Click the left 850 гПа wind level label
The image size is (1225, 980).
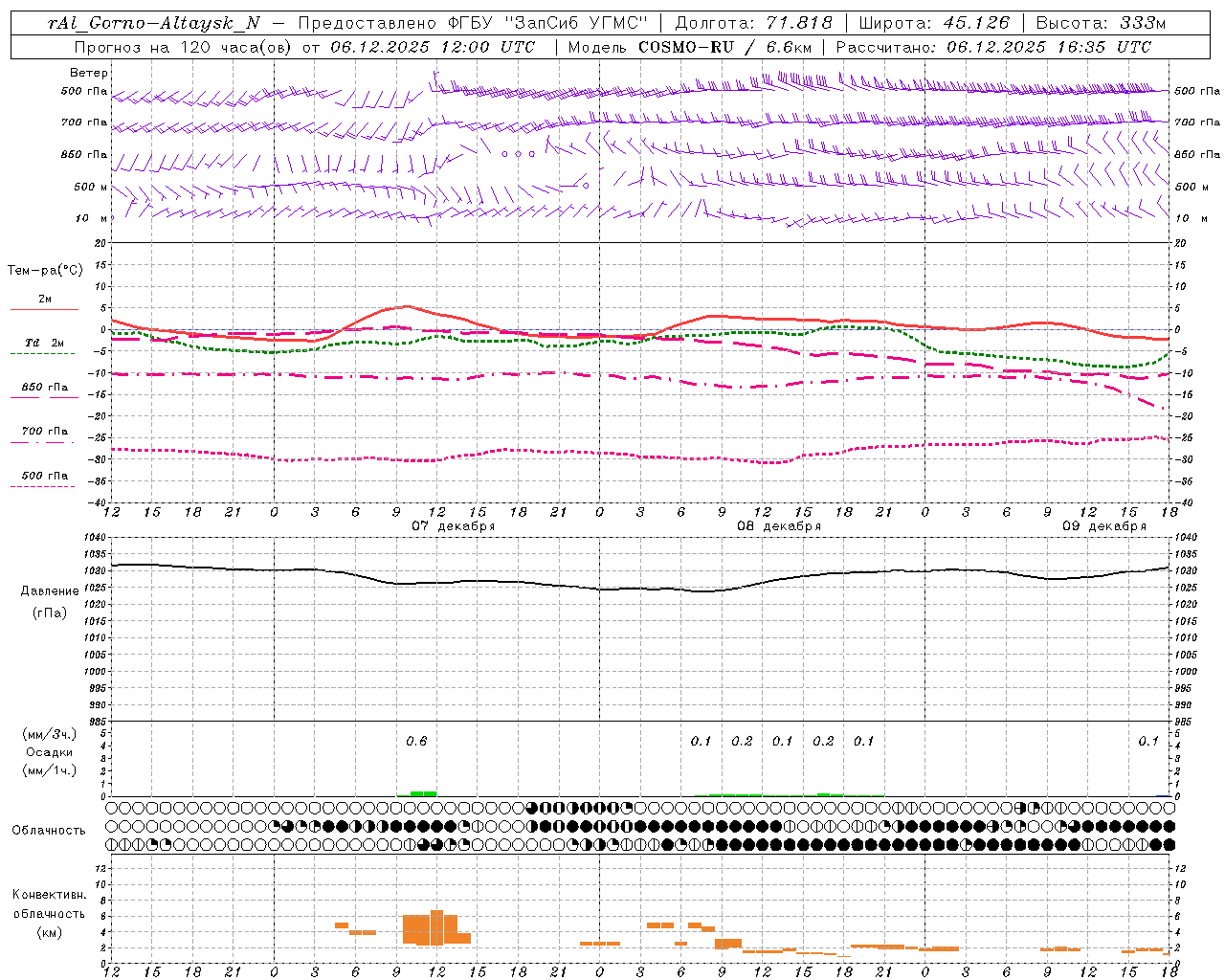tap(84, 154)
